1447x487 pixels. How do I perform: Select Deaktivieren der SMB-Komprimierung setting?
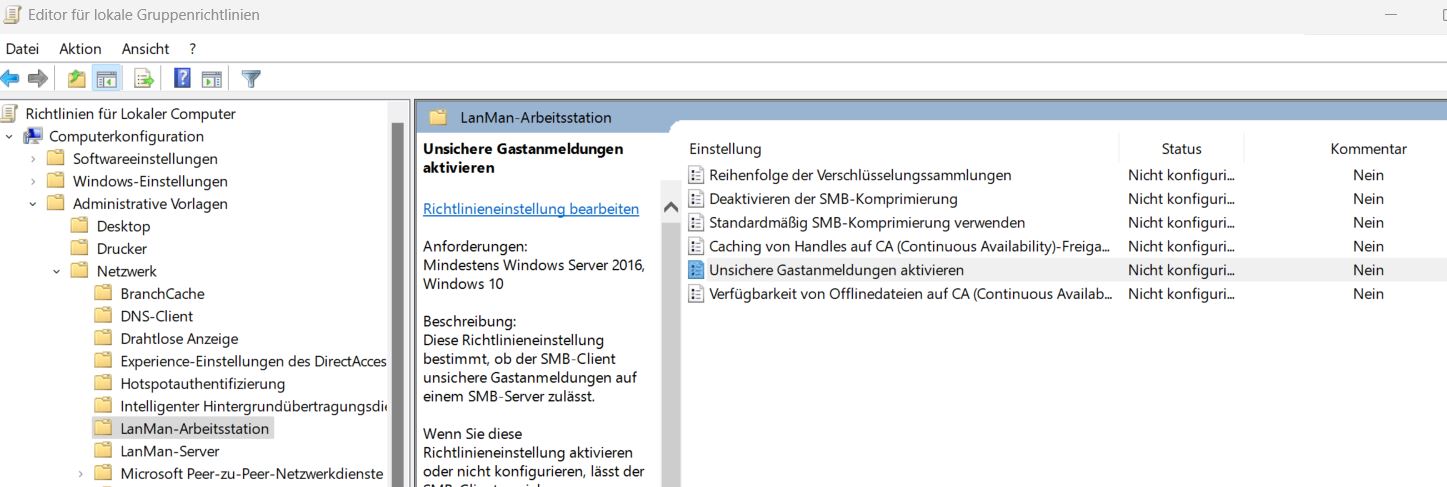(833, 199)
